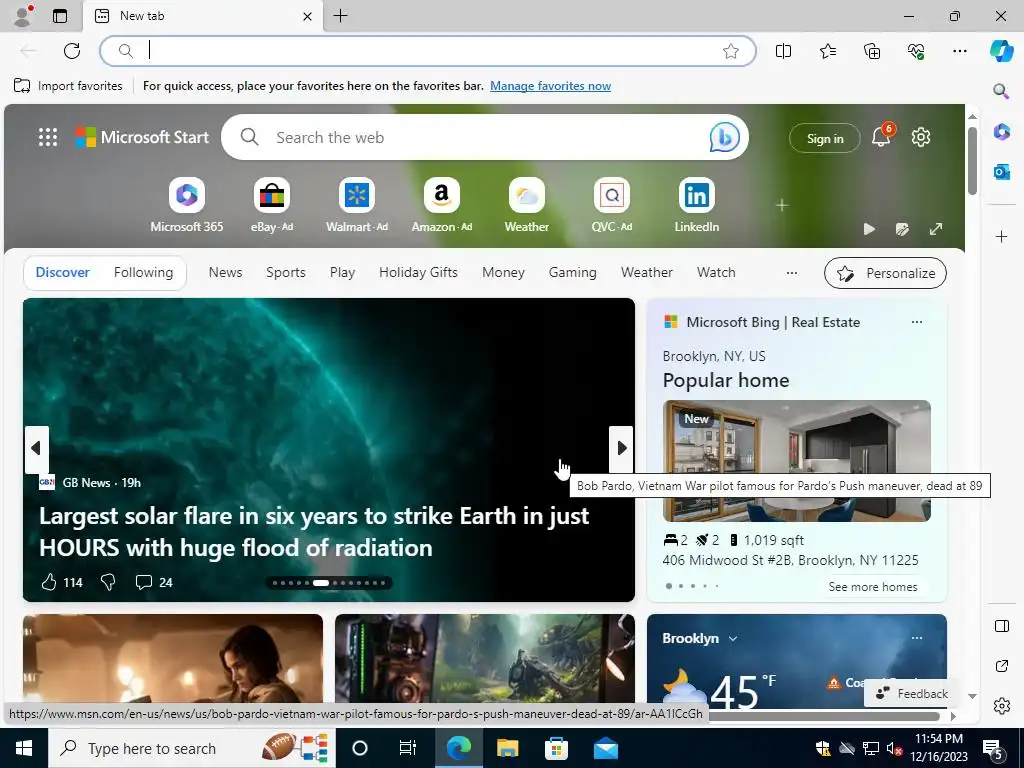Click Manage favorites now link

pos(551,86)
